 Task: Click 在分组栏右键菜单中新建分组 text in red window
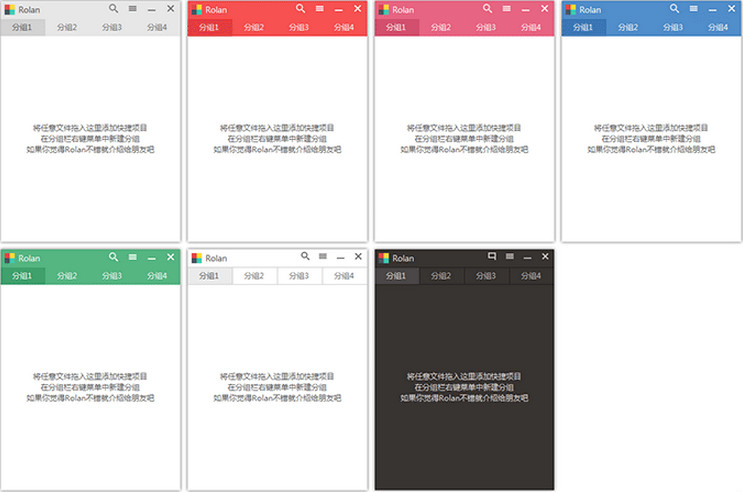[x=277, y=139]
